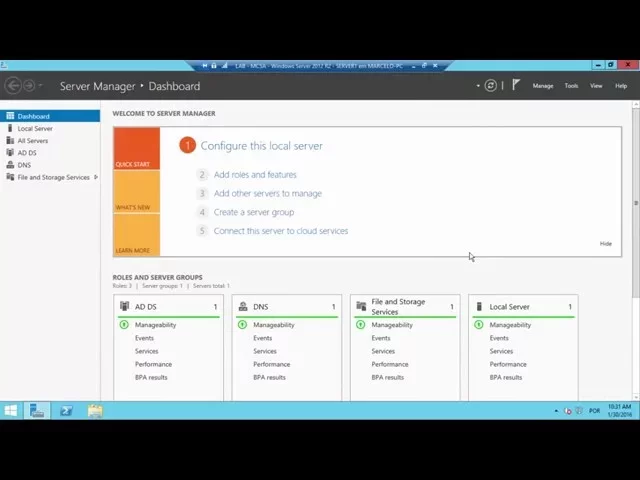Open navigation history dropdown arrow
Image resolution: width=640 pixels, height=480 pixels.
pos(40,86)
